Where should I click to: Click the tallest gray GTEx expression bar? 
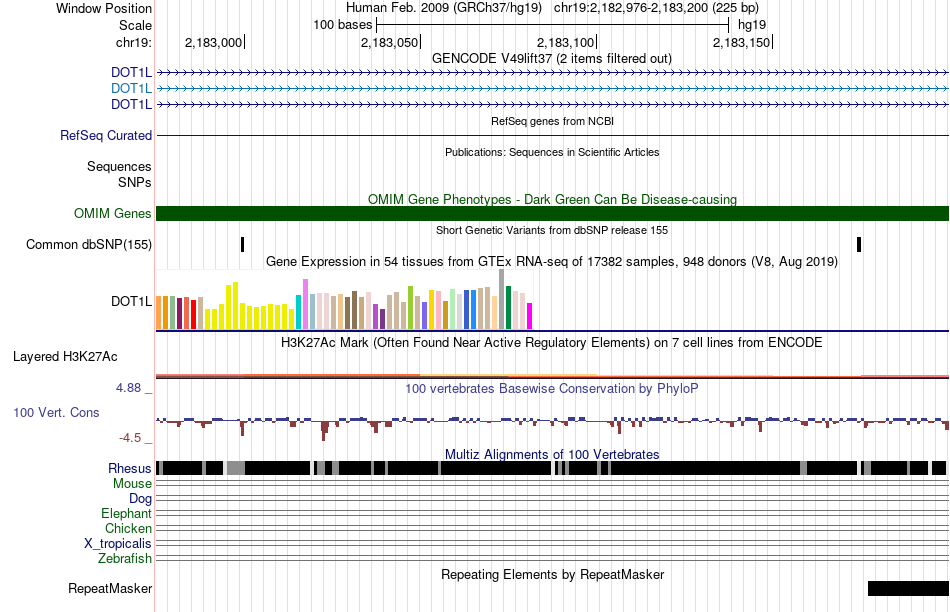pos(502,299)
